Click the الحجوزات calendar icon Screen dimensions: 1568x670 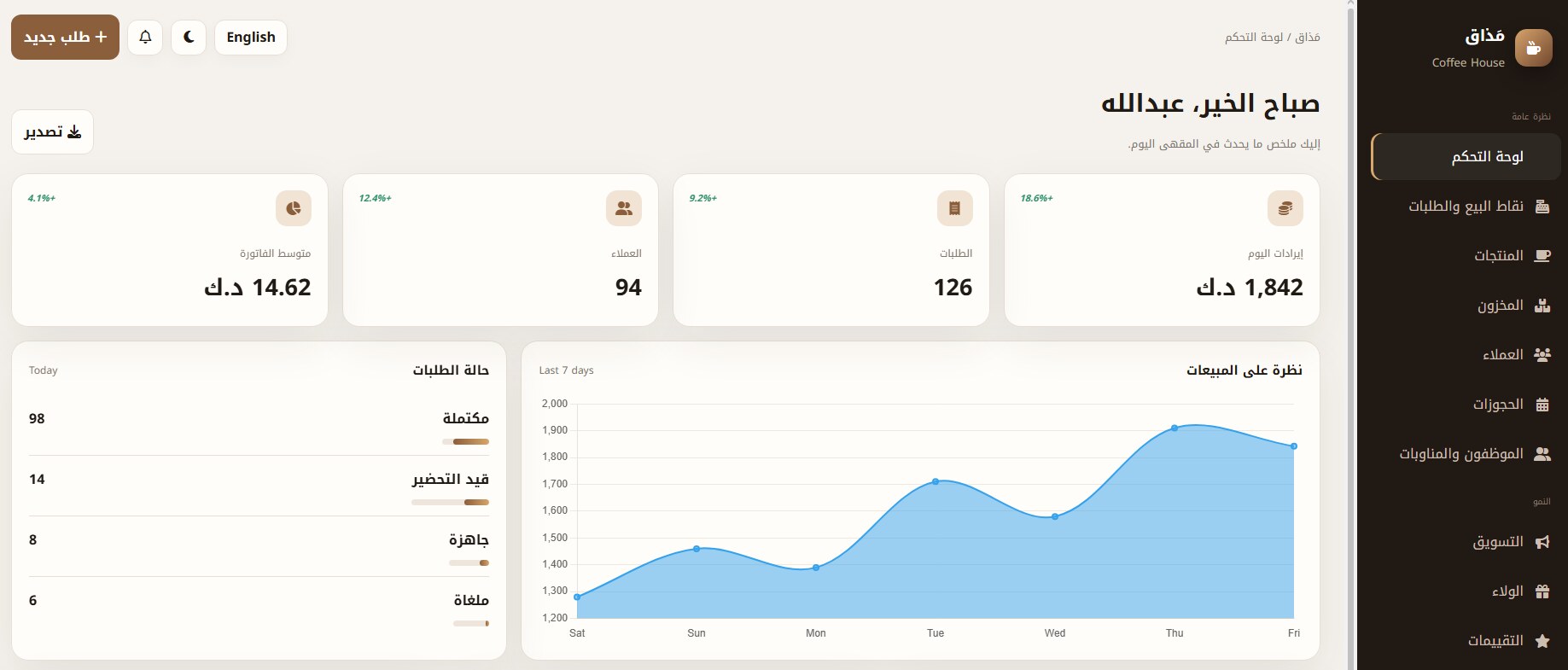coord(1542,405)
